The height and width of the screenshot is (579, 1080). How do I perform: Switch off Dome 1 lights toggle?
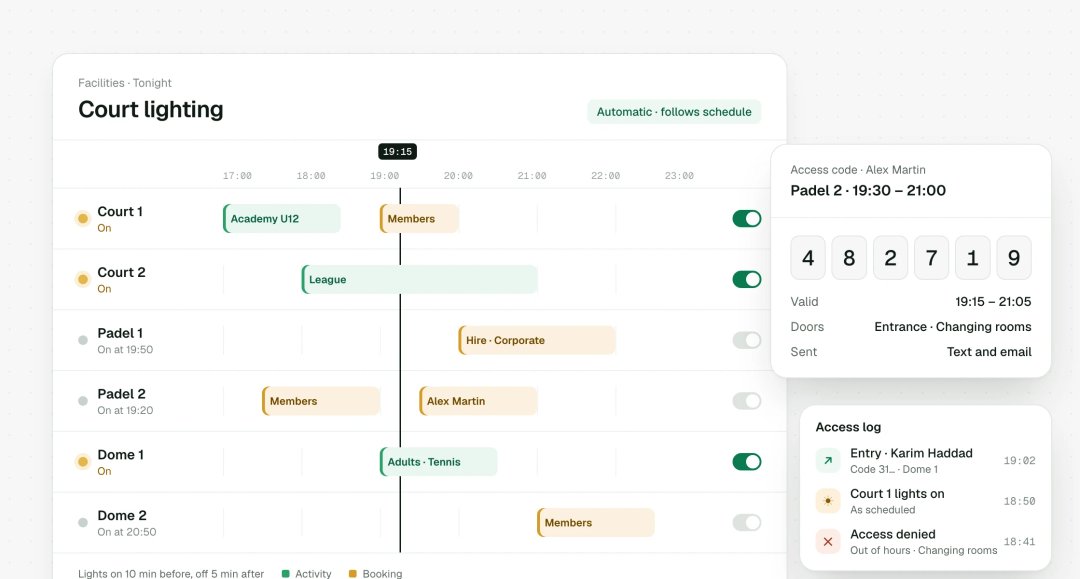click(747, 462)
